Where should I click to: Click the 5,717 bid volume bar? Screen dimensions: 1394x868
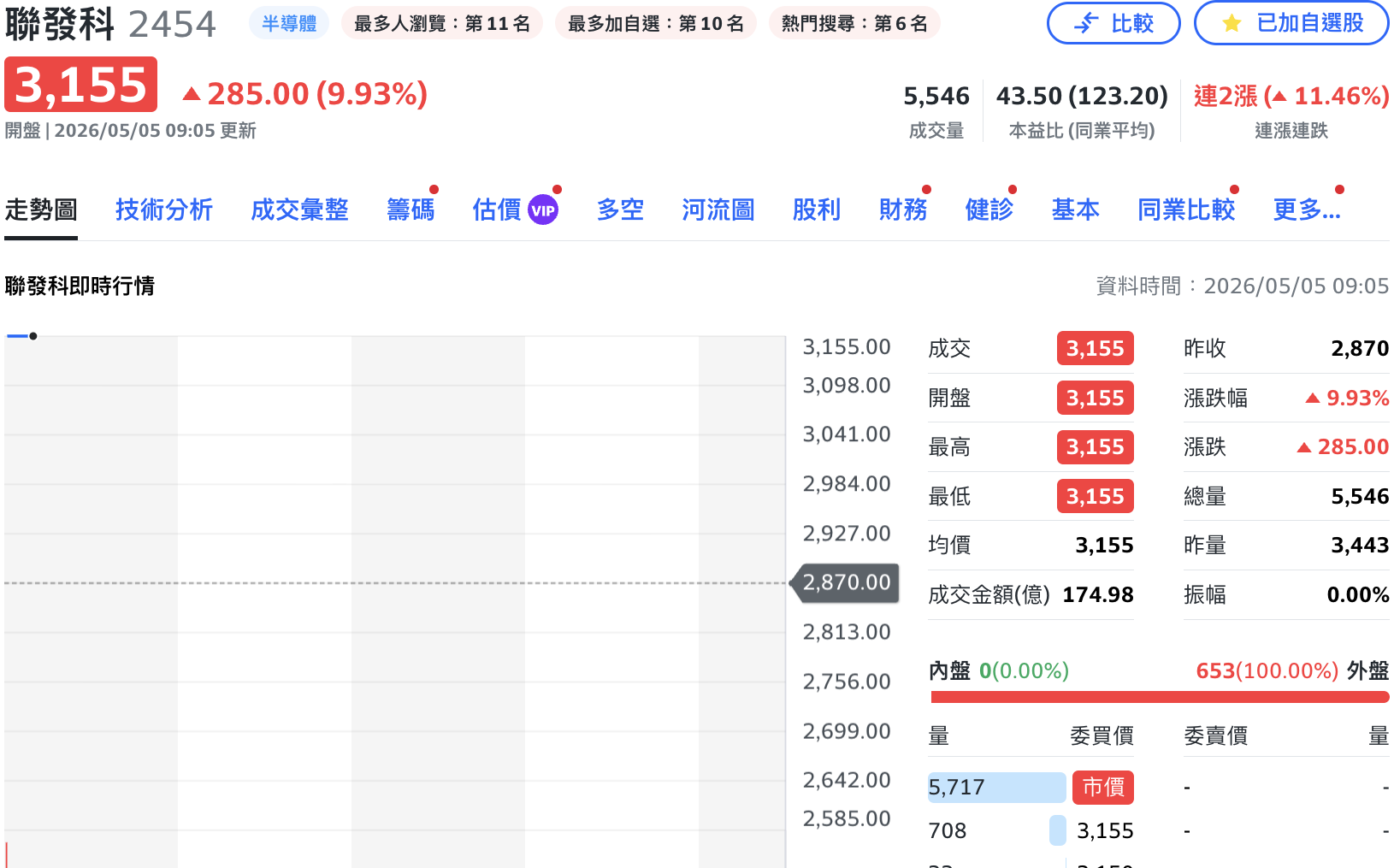(x=997, y=787)
